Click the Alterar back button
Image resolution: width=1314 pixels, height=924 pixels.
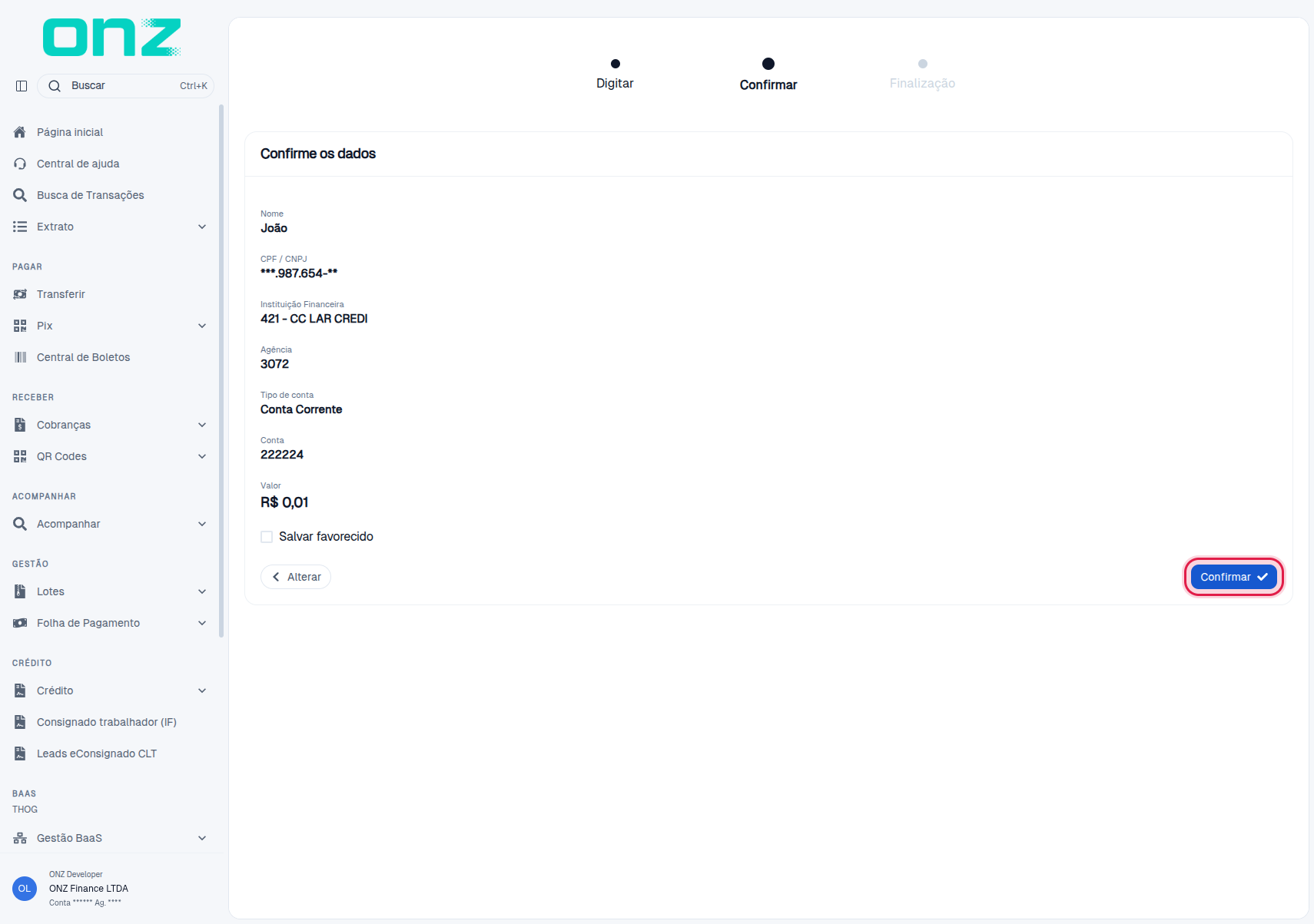click(x=296, y=577)
